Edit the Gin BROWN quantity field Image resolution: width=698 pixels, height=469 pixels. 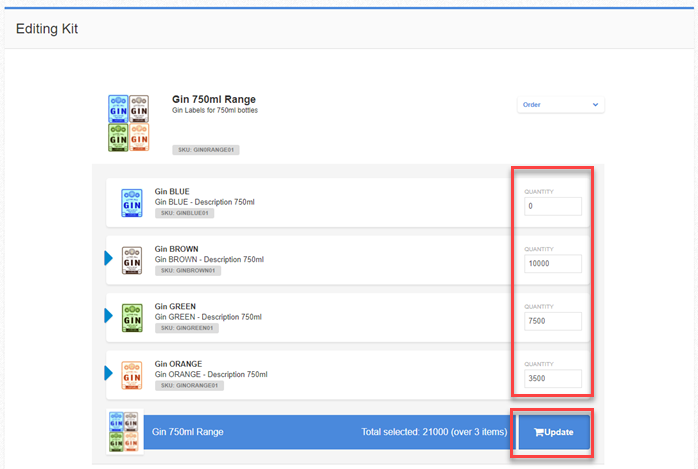[x=553, y=264]
